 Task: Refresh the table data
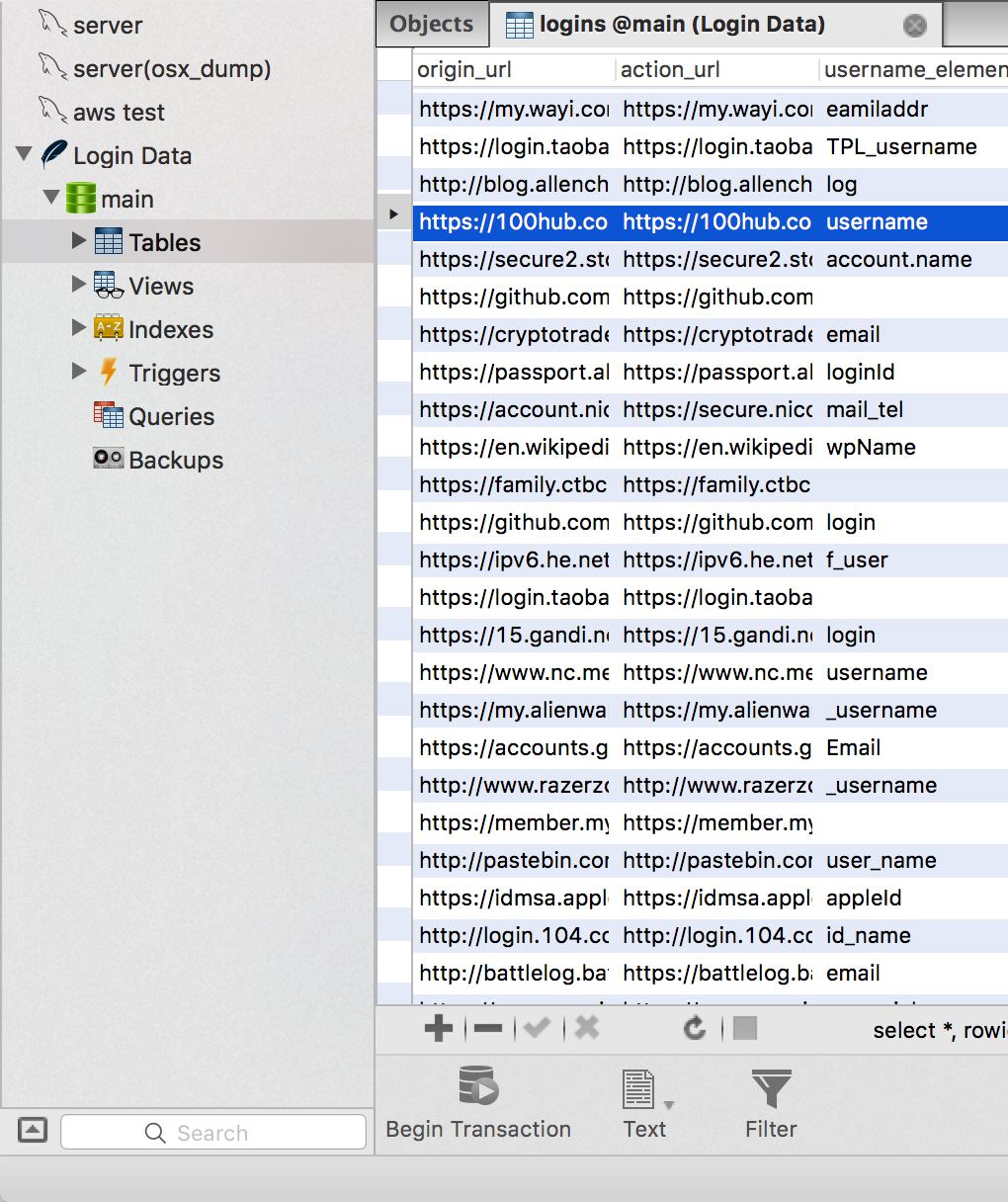pyautogui.click(x=695, y=1029)
